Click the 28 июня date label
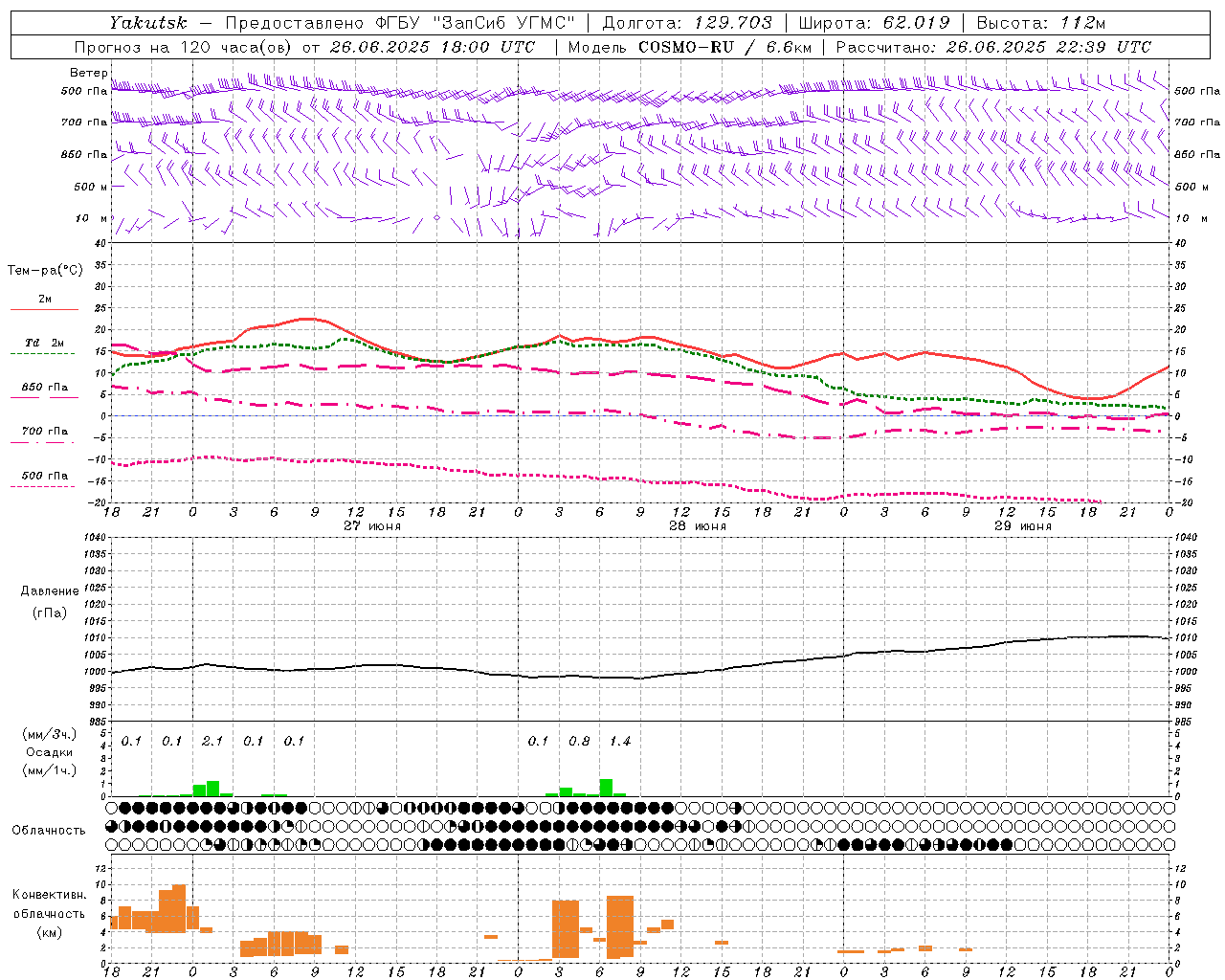1225x980 pixels. click(x=698, y=526)
